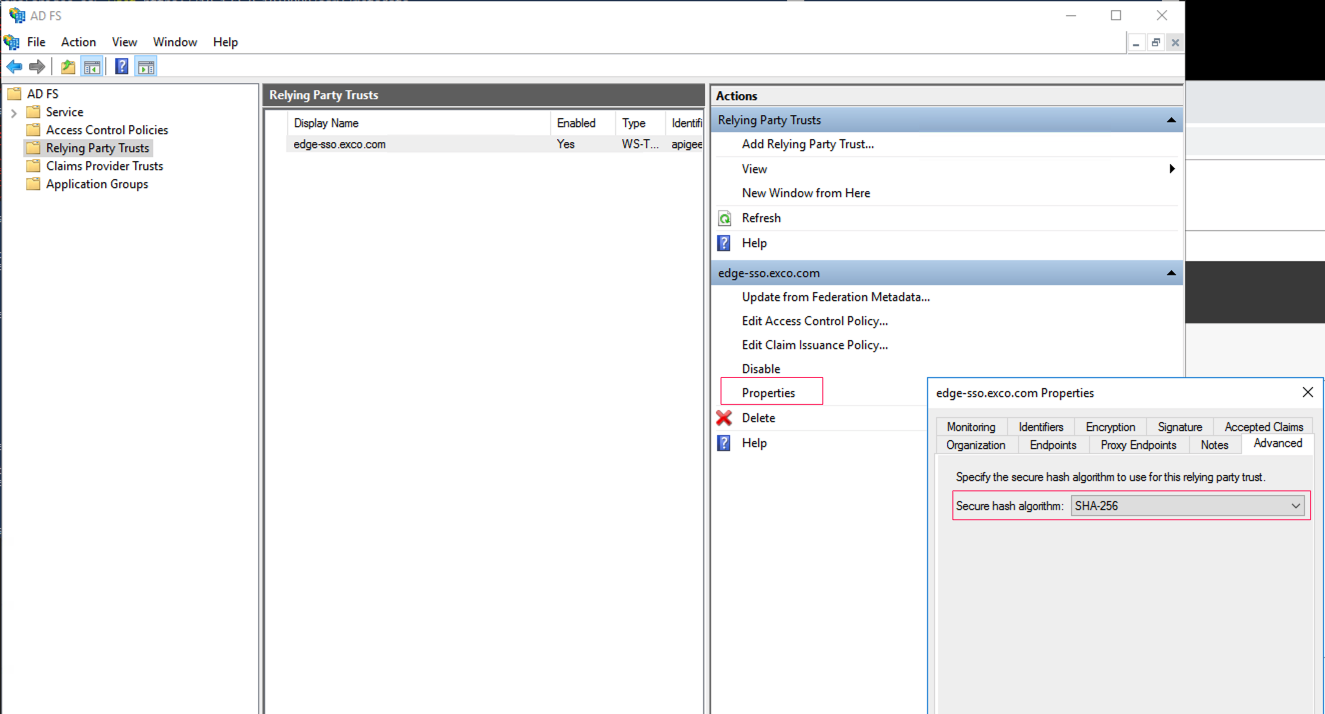This screenshot has width=1325, height=714.
Task: Collapse the Relying Party Trusts actions section
Action: [x=1171, y=120]
